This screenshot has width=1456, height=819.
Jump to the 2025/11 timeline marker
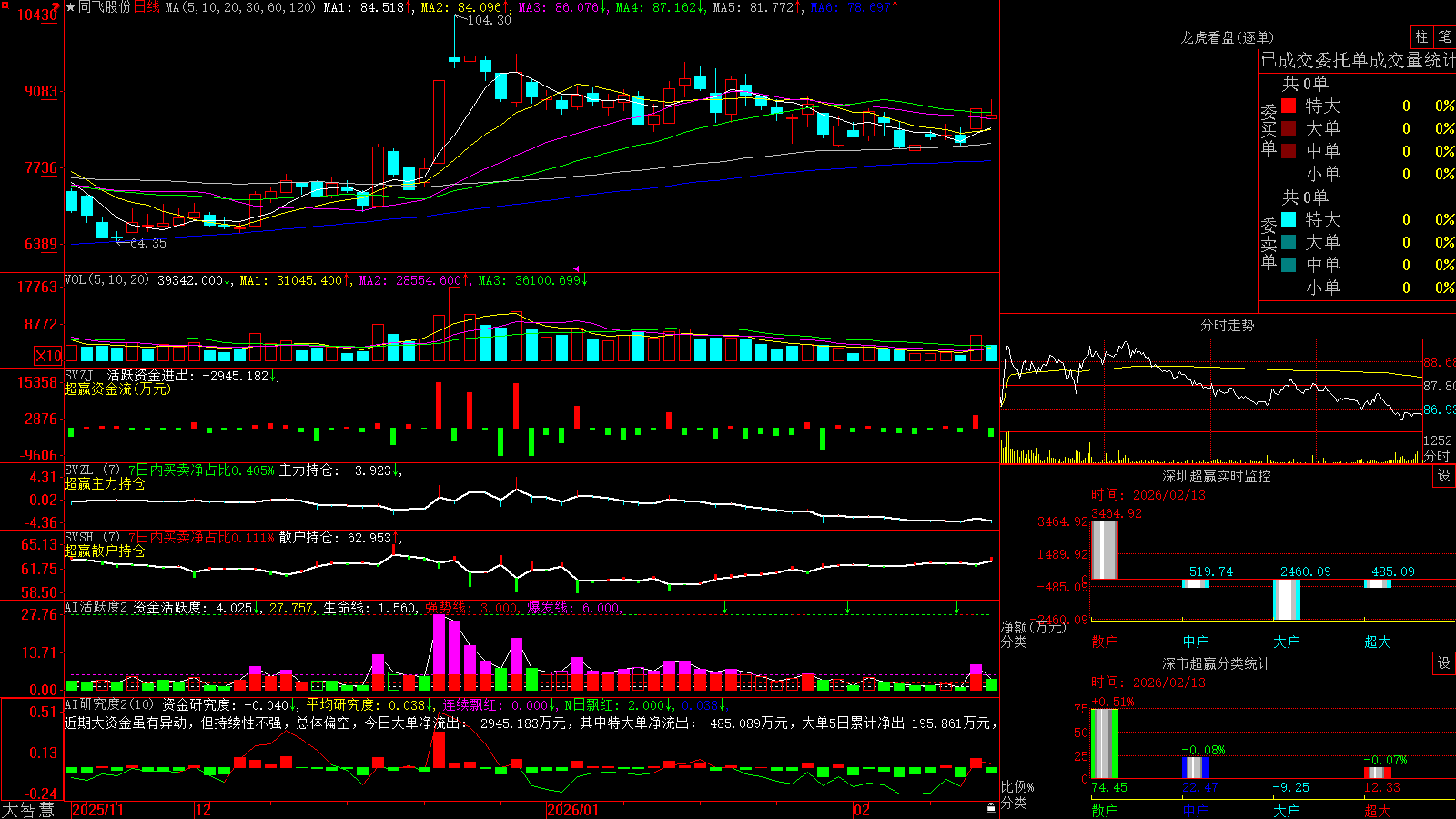pyautogui.click(x=97, y=810)
